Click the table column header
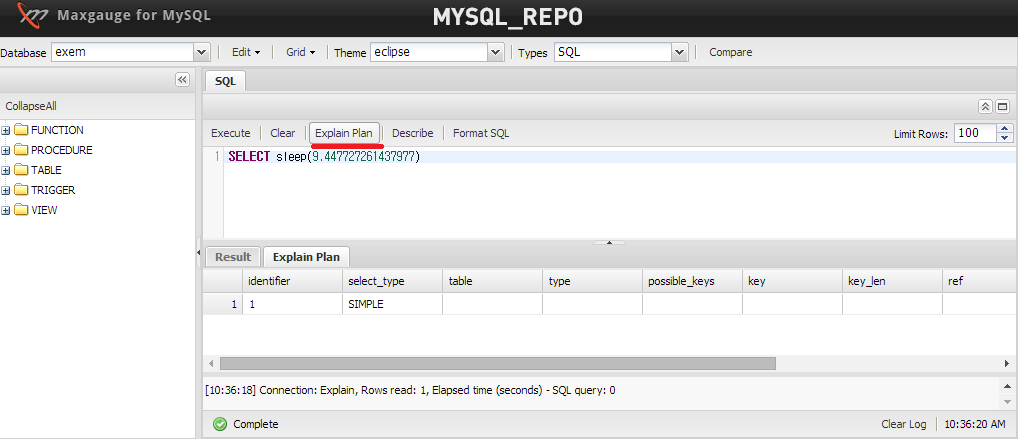The image size is (1018, 439). 492,281
